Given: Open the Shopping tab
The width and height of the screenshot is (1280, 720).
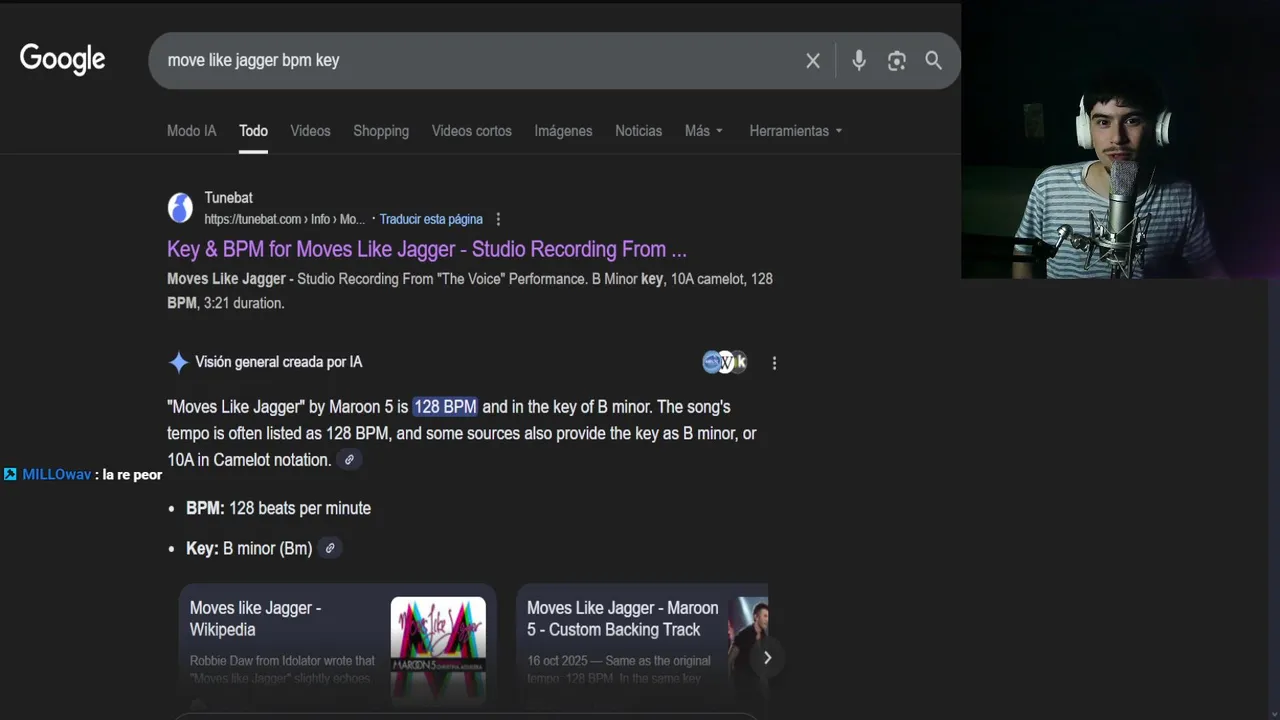Looking at the screenshot, I should [x=381, y=131].
